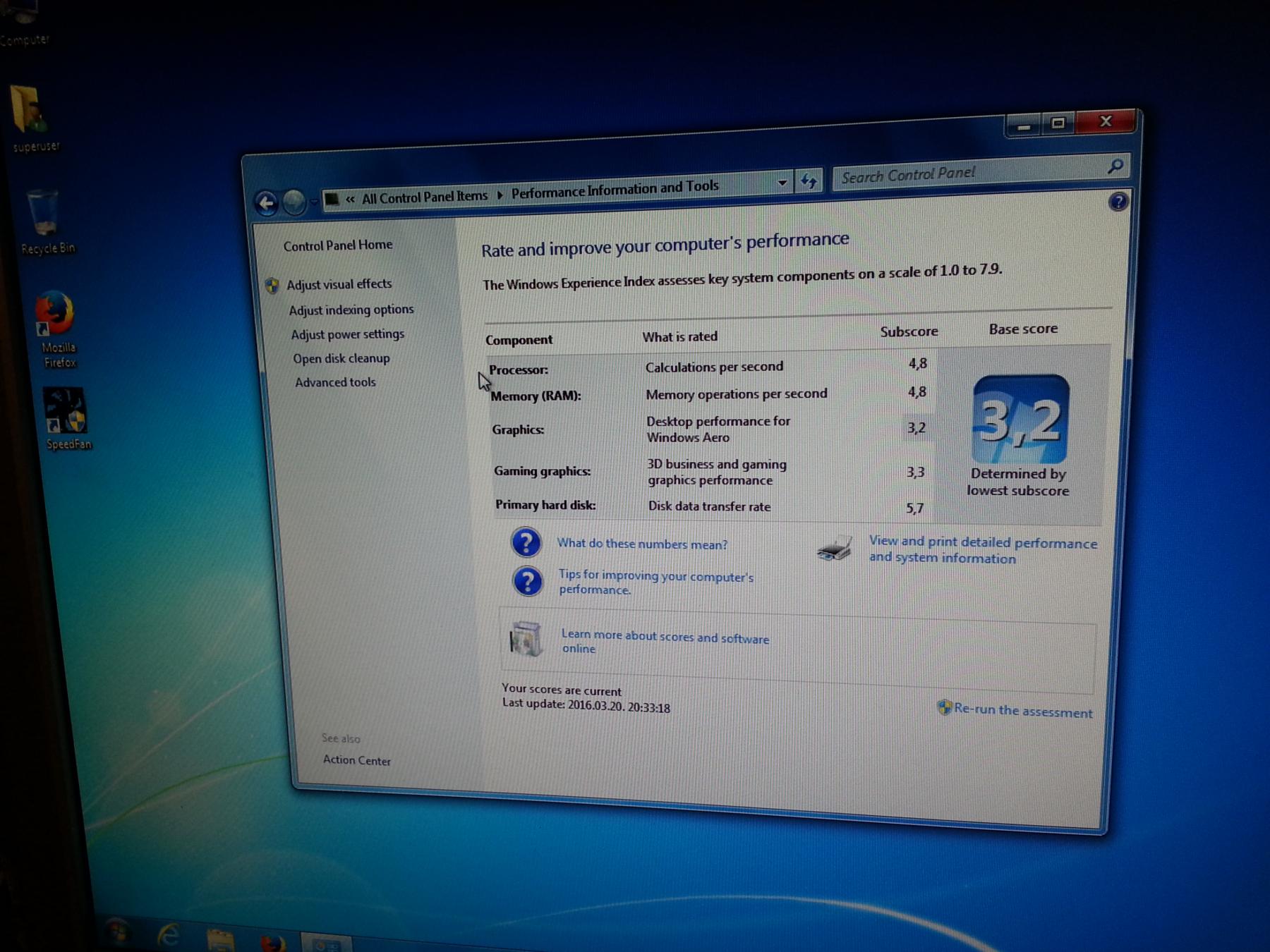1270x952 pixels.
Task: Click the Graphics subscore 3,2
Action: [x=916, y=428]
